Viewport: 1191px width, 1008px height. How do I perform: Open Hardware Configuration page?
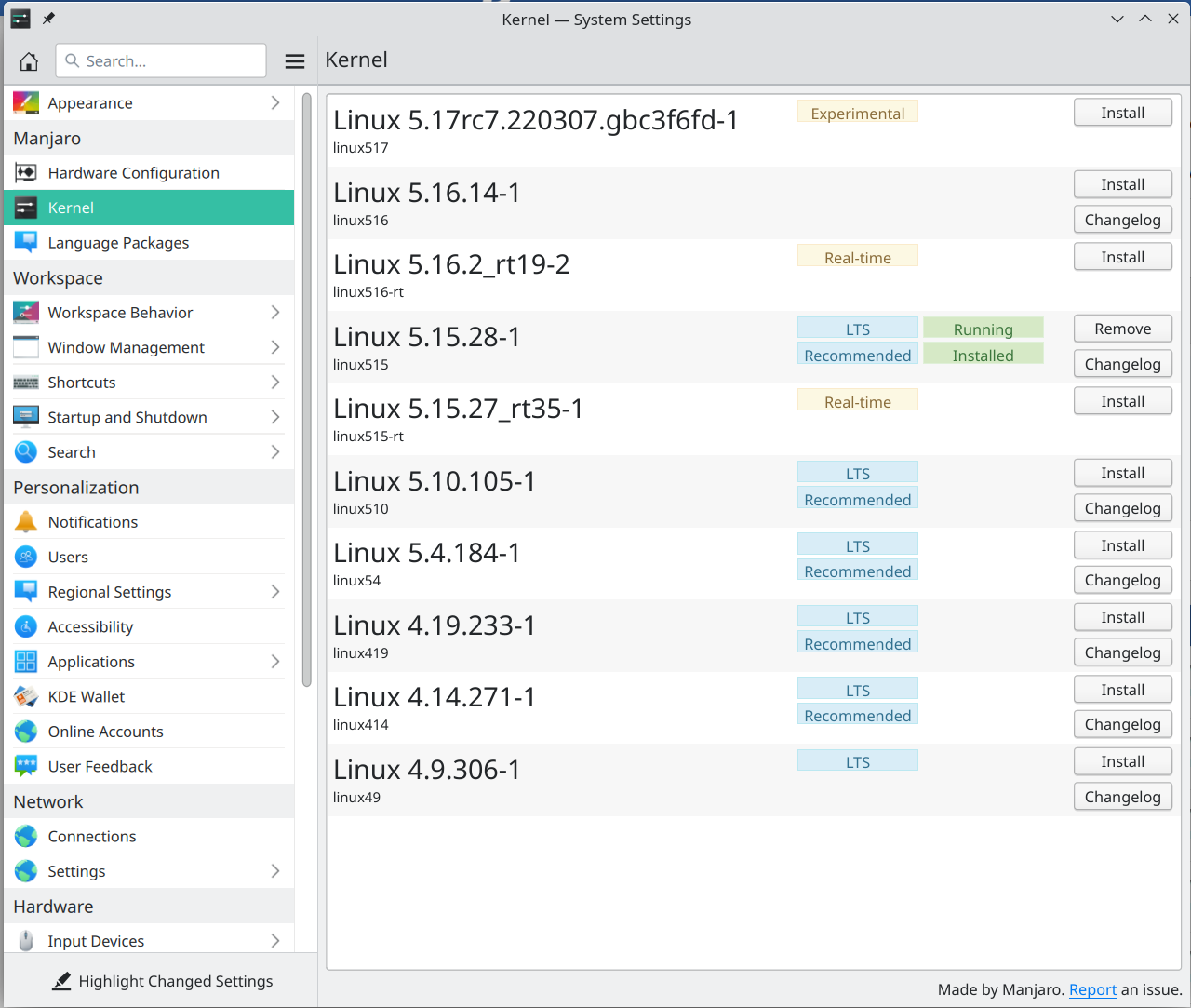(149, 173)
